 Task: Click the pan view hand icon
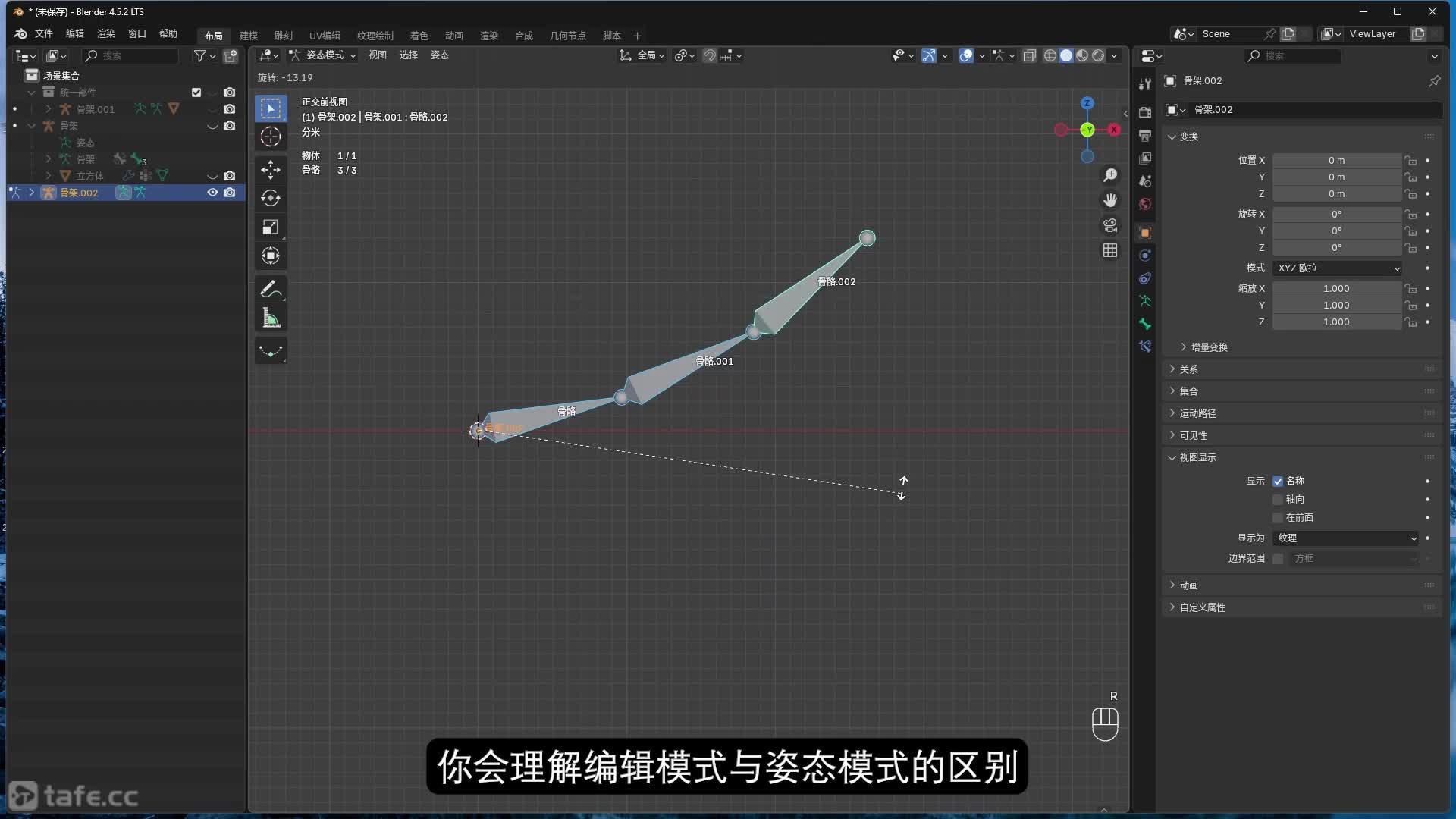coord(1110,200)
